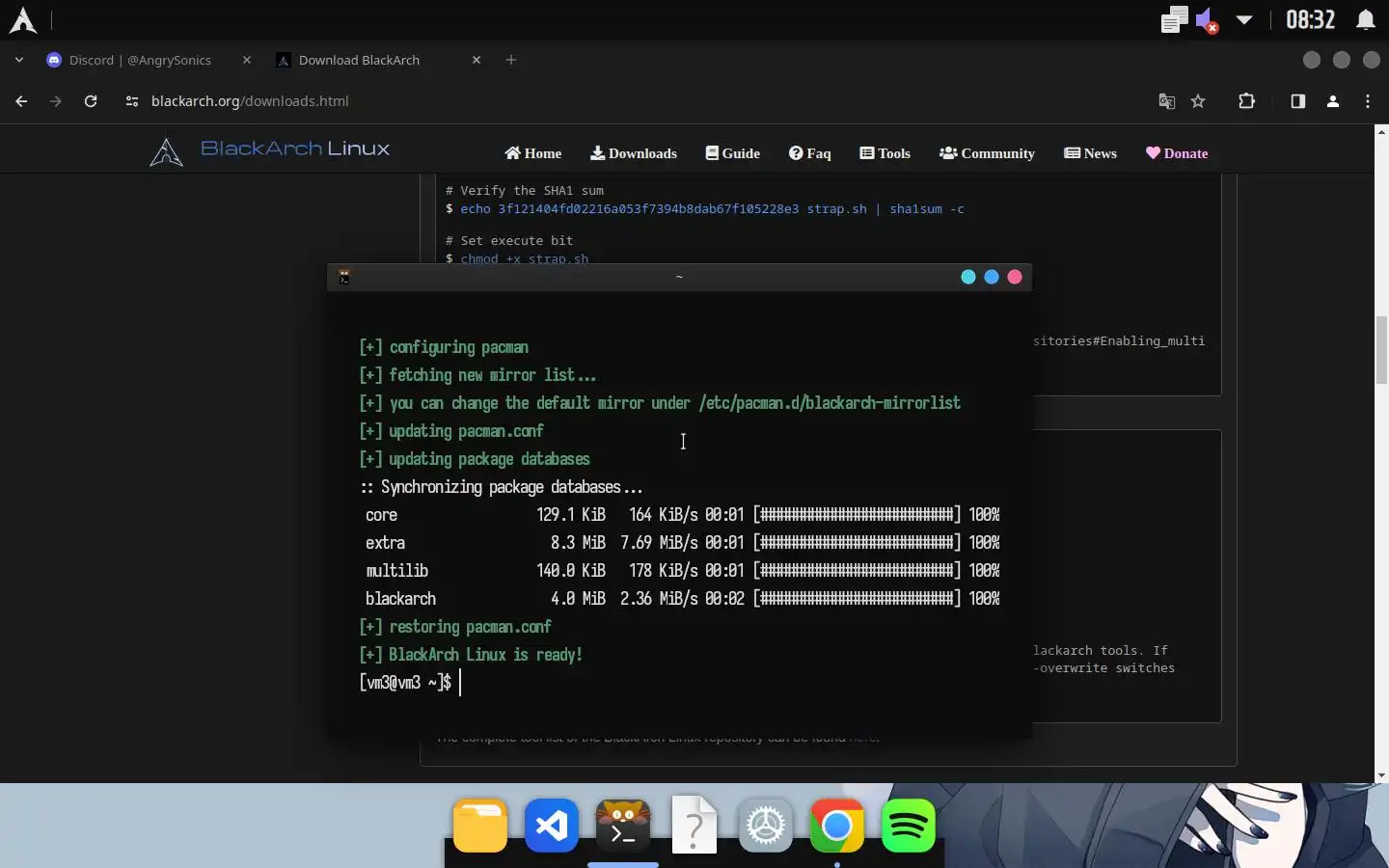1389x868 pixels.
Task: Click the Donate heart link
Action: point(1177,153)
